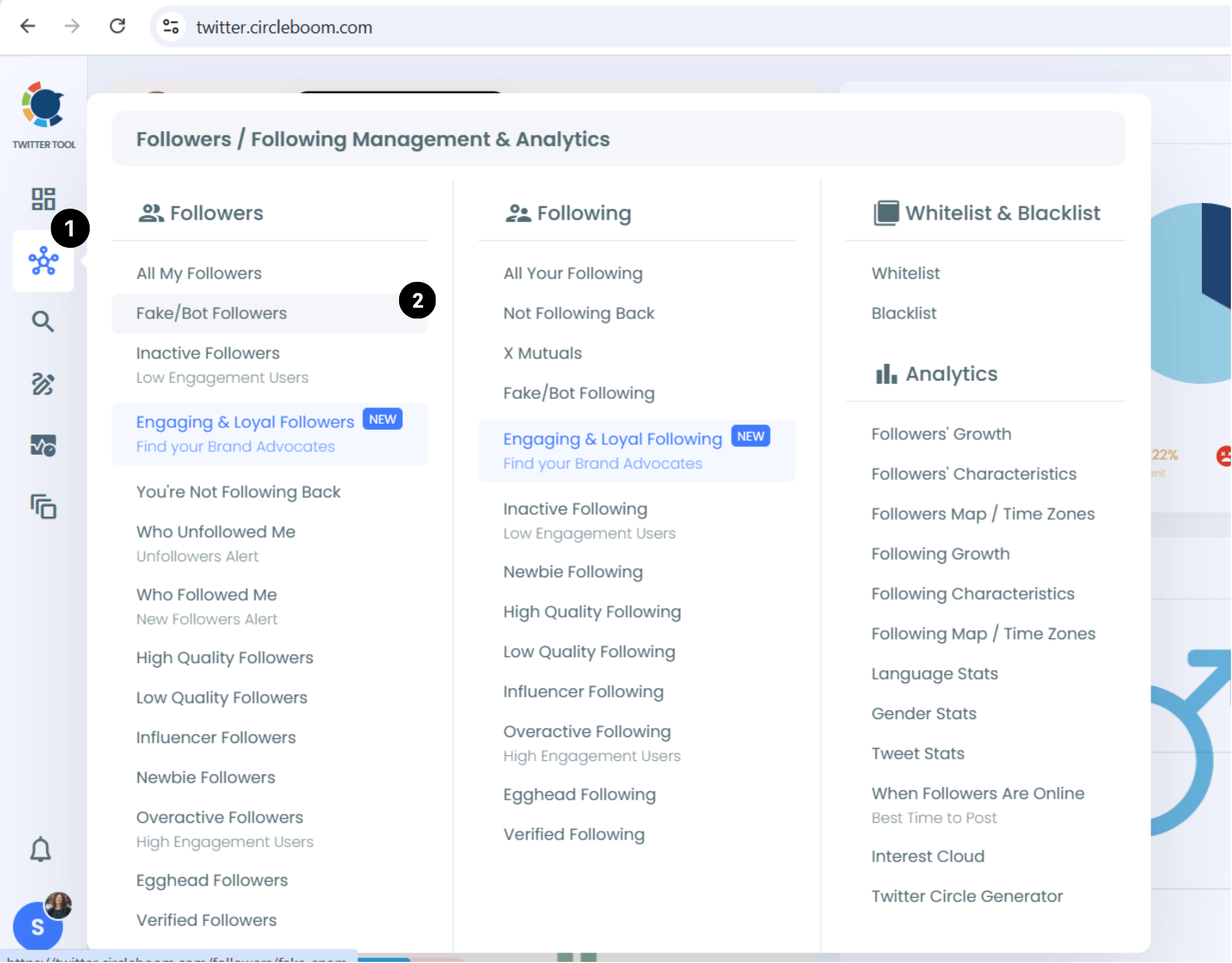Open the dashboard grid icon in the sidebar
Image resolution: width=1232 pixels, height=963 pixels.
point(43,199)
